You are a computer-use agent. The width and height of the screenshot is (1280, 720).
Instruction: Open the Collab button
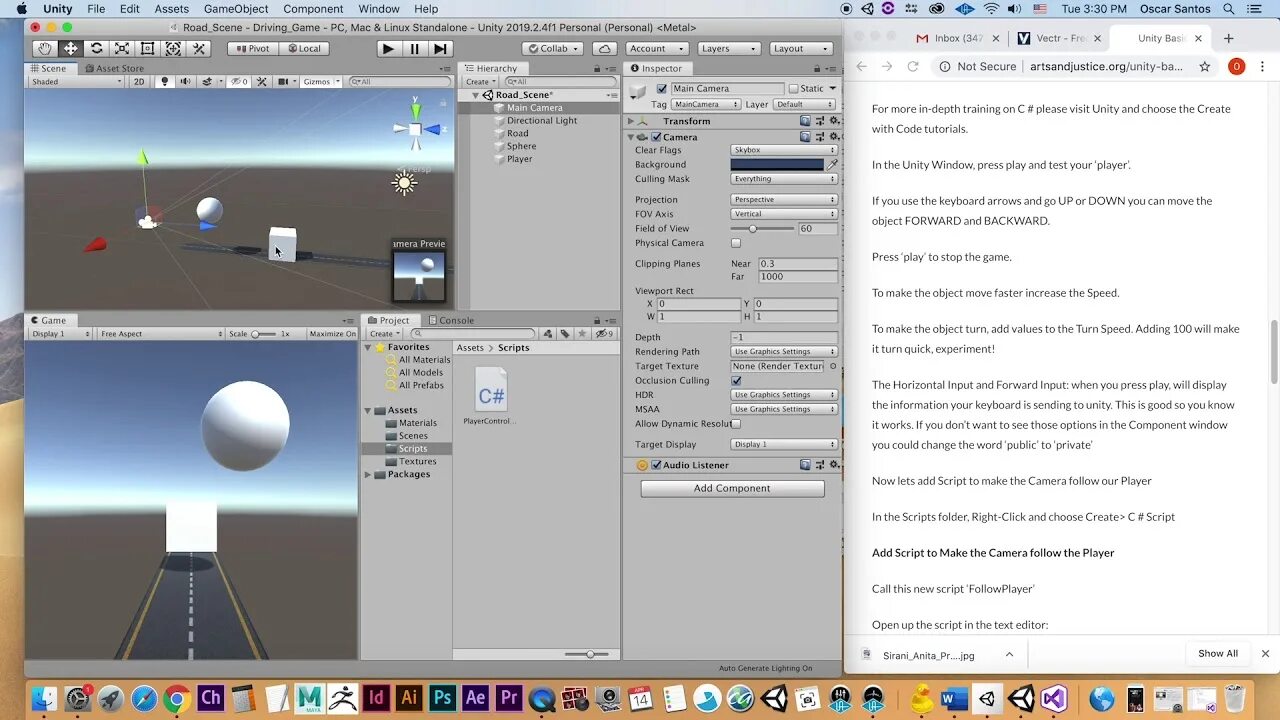pyautogui.click(x=553, y=48)
